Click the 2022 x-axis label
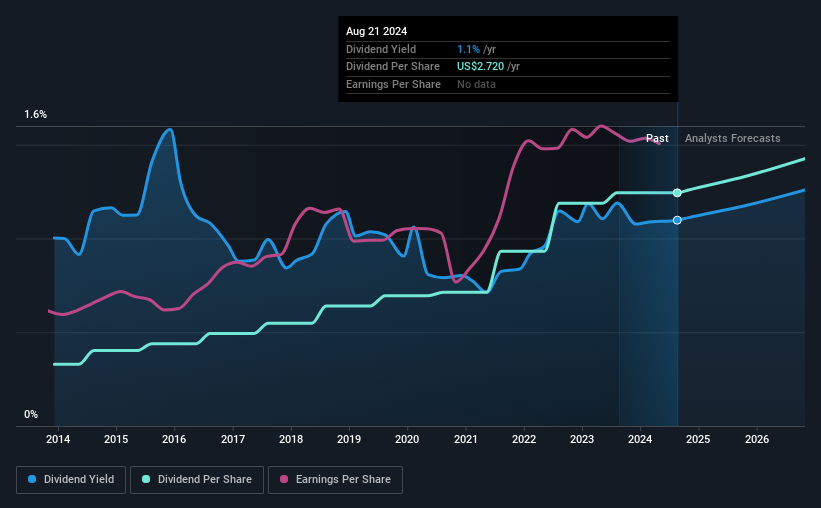The width and height of the screenshot is (821, 508). pyautogui.click(x=524, y=439)
